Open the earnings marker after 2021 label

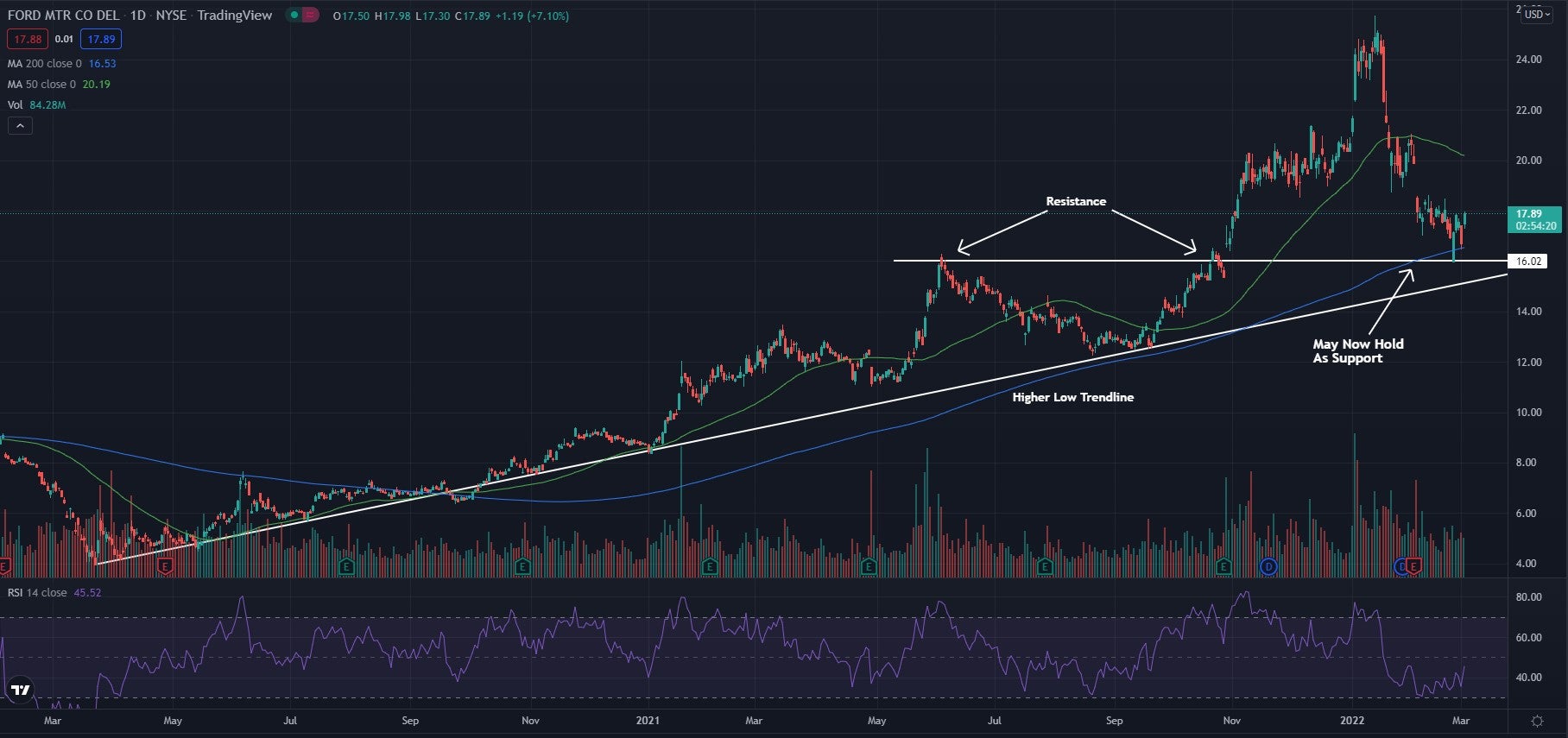710,566
